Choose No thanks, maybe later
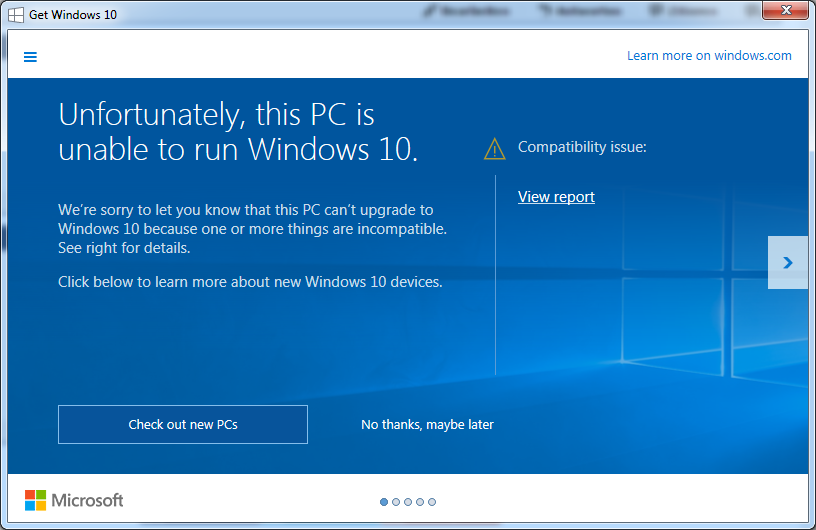 click(427, 424)
